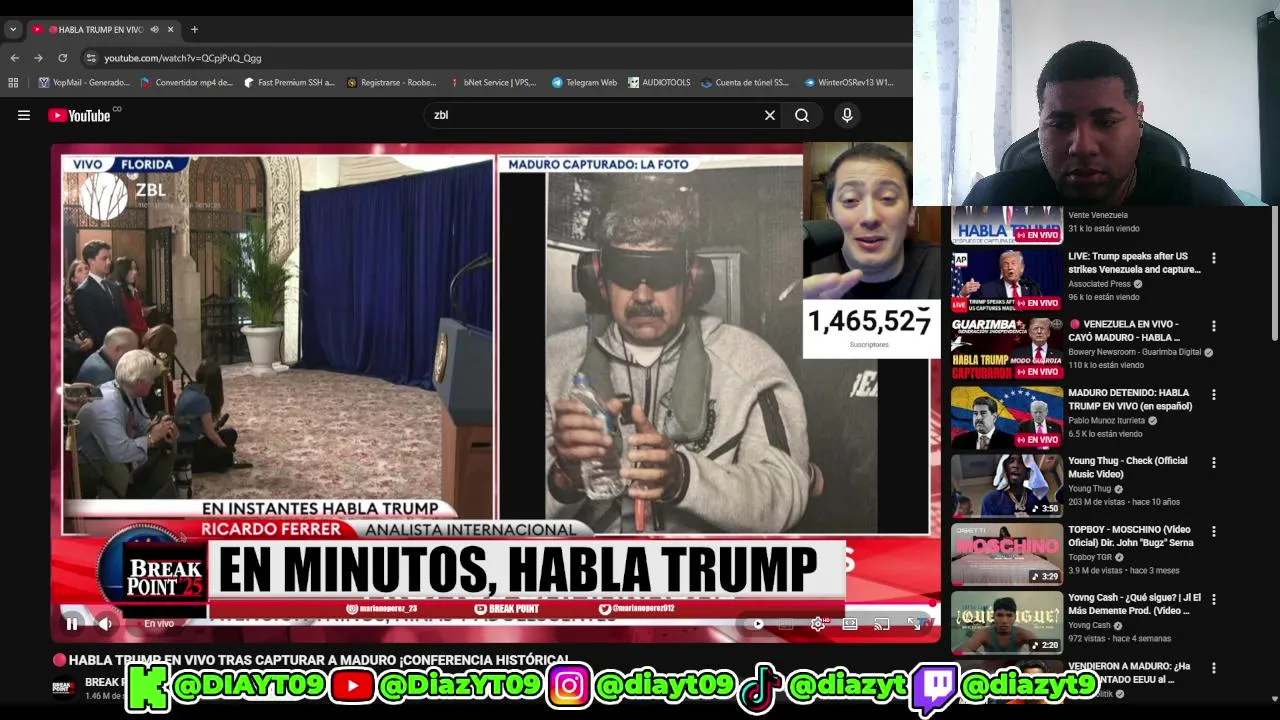Open options for Yovng Cash video
Screen dimensions: 1280x720
1214,600
